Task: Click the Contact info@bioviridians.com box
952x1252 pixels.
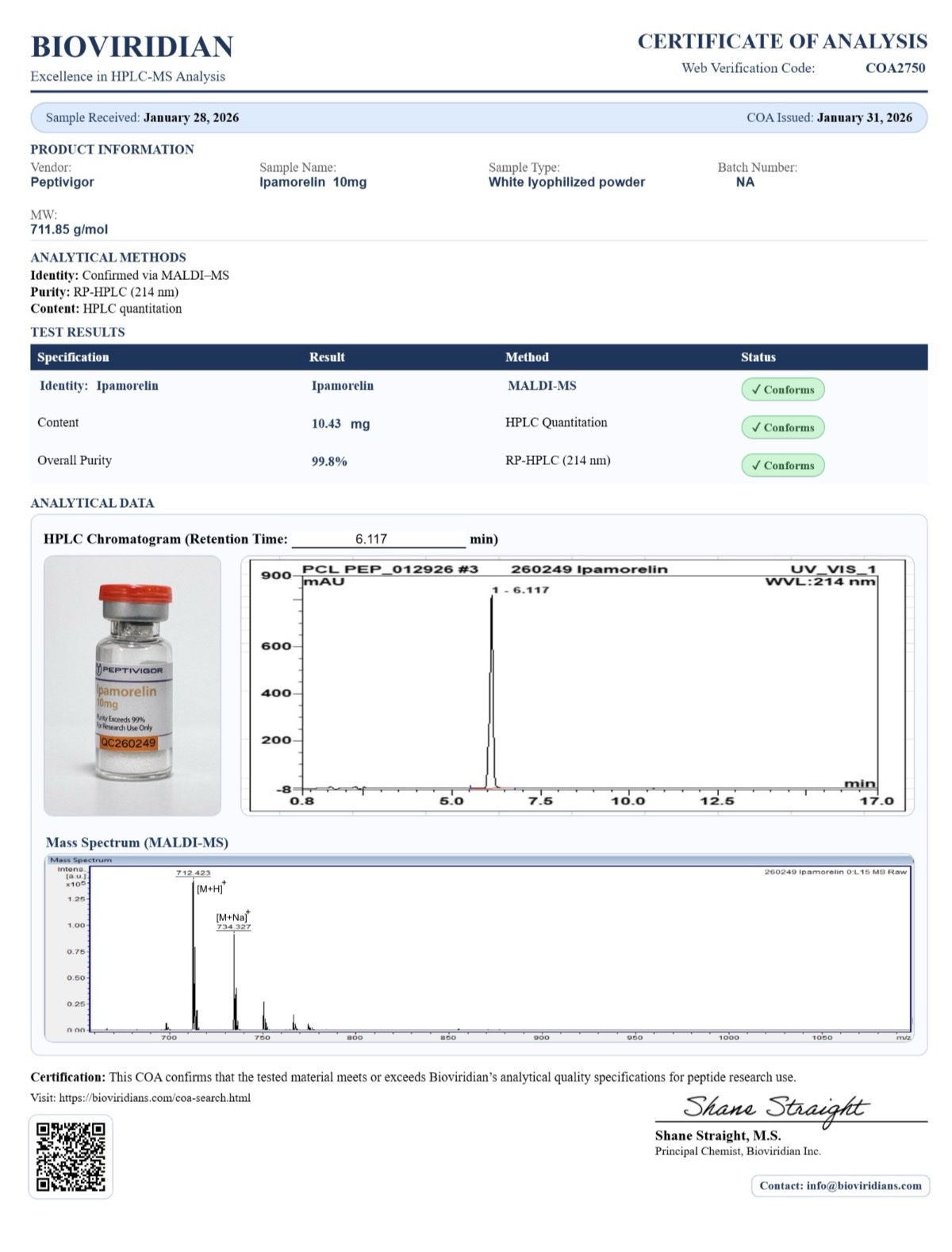Action: click(839, 1185)
